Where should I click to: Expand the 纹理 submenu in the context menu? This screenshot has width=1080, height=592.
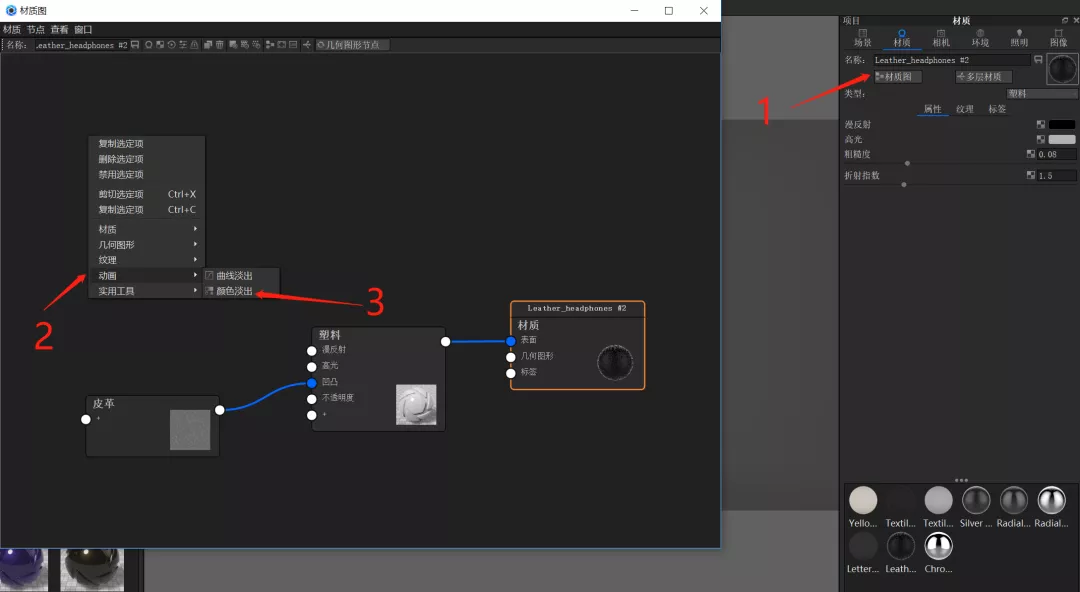pos(147,260)
